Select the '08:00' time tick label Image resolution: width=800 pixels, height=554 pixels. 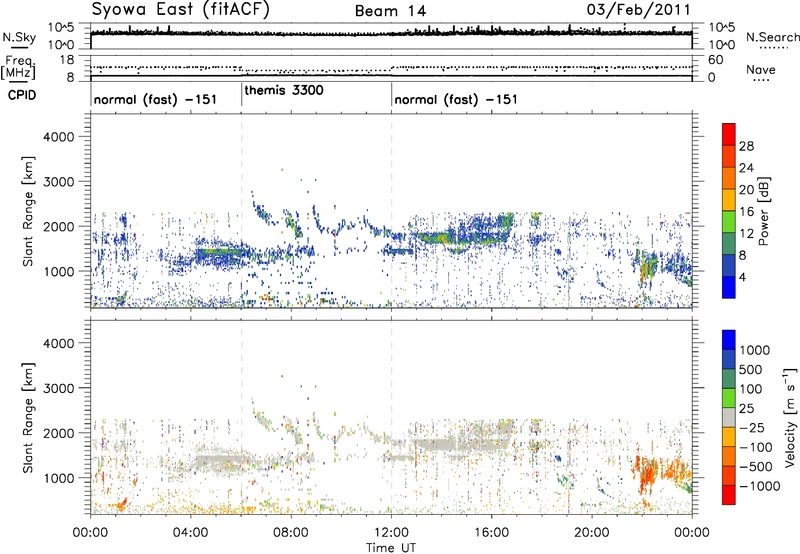pos(290,533)
